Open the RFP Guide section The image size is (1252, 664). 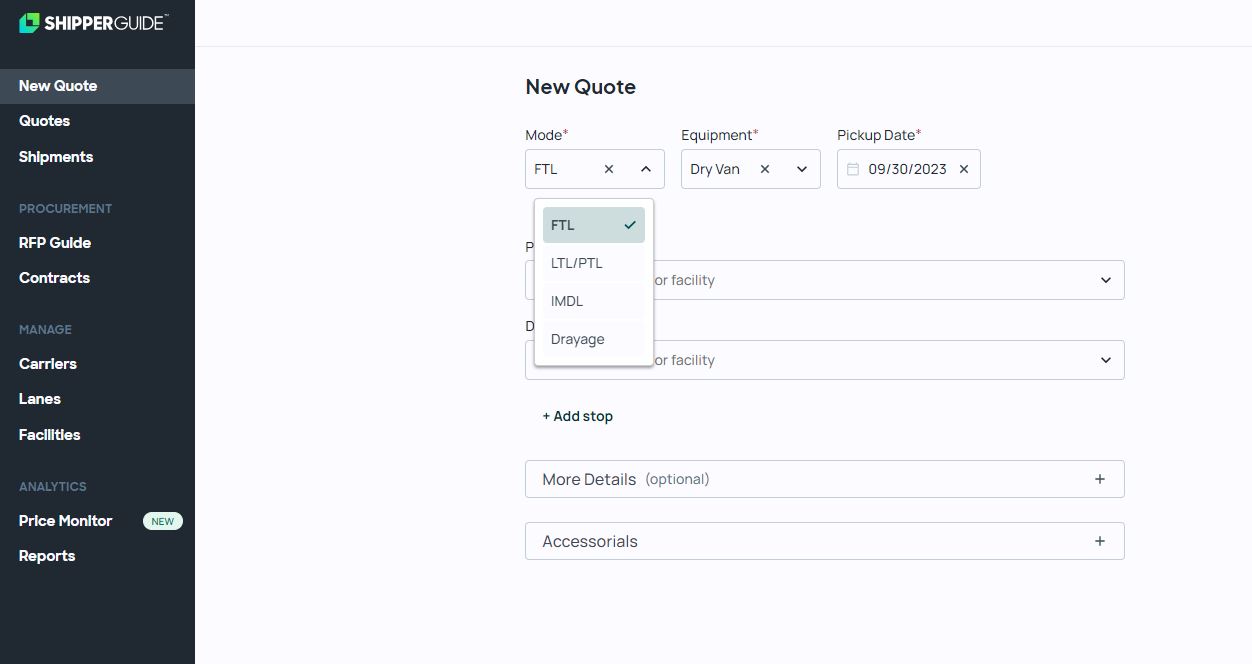55,242
